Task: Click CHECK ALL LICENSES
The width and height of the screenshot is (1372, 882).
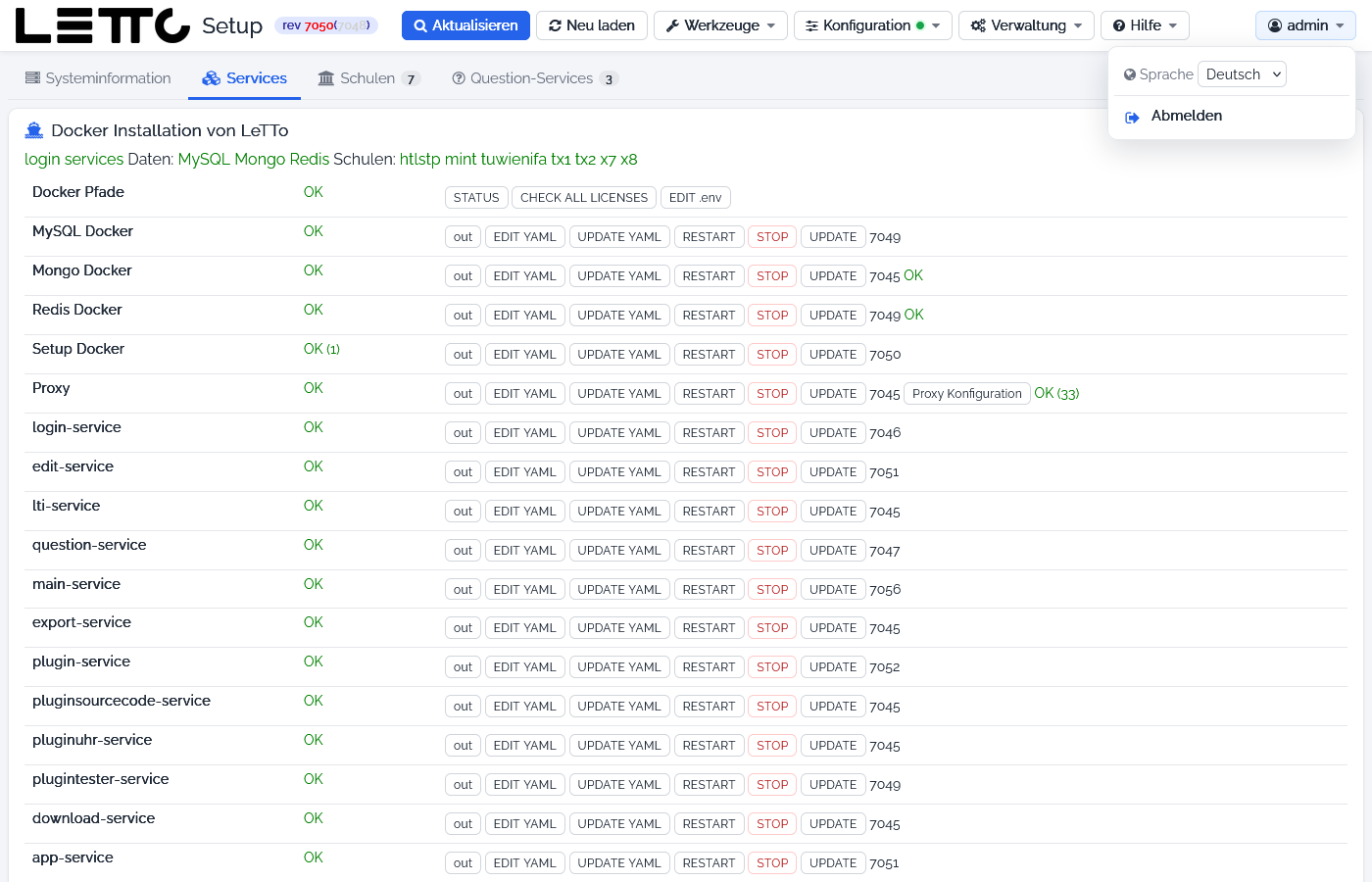Action: coord(584,198)
